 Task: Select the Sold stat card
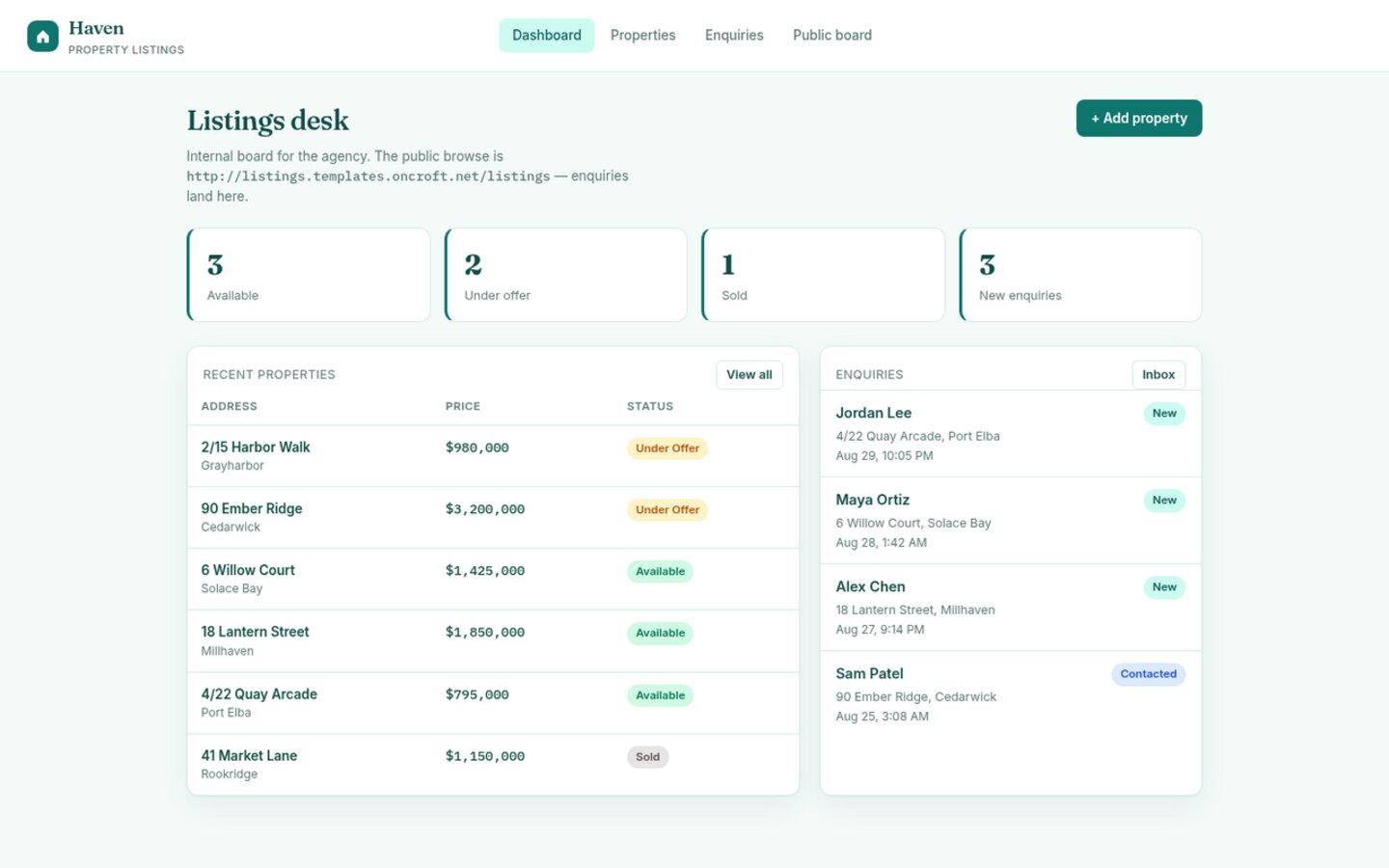coord(823,275)
